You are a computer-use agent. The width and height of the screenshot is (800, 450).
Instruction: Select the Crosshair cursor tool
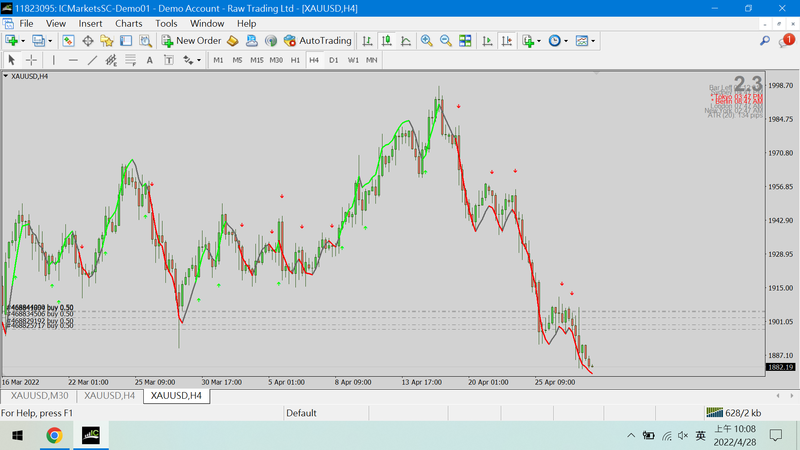tap(31, 60)
